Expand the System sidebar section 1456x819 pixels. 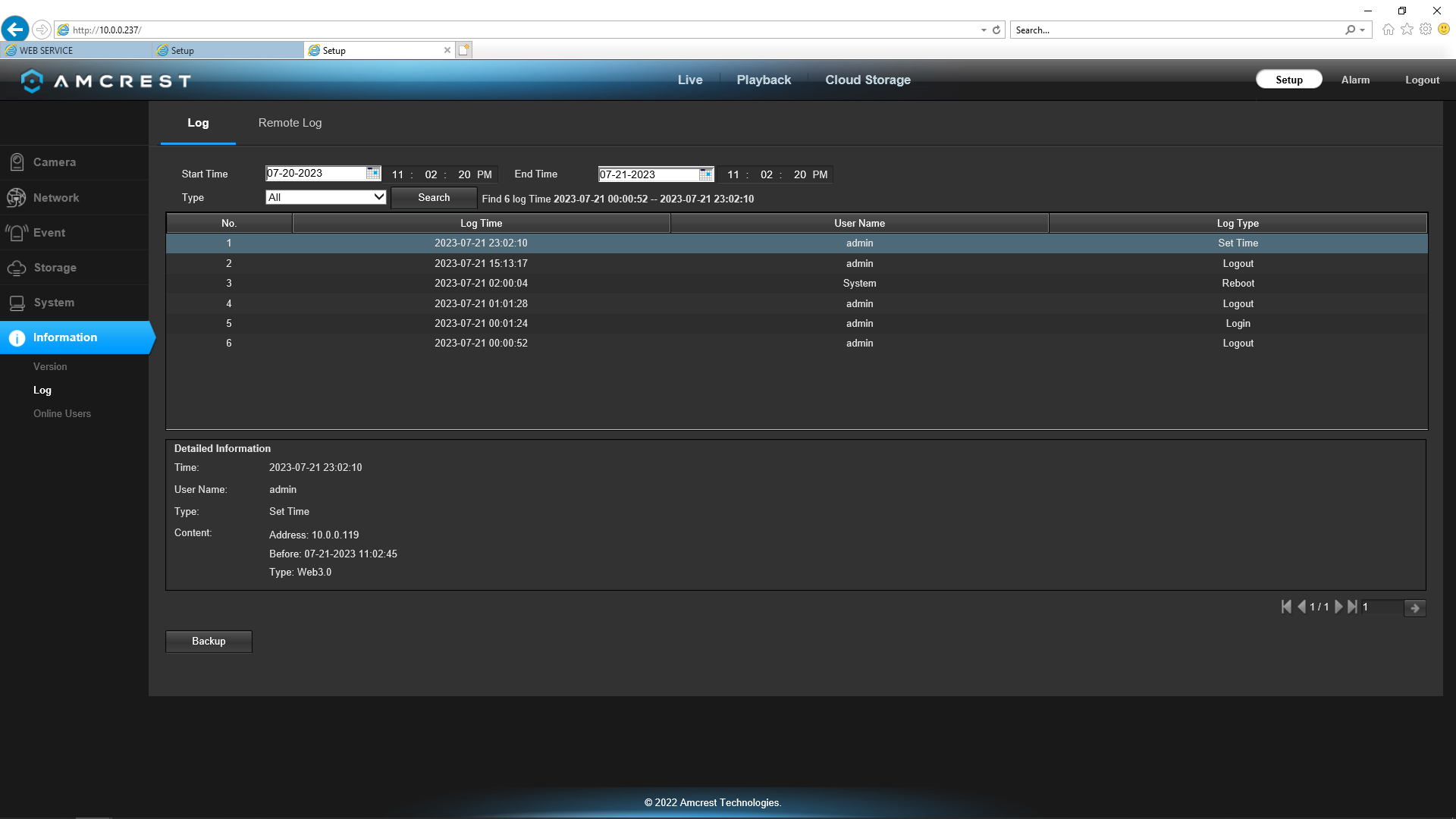click(x=74, y=303)
